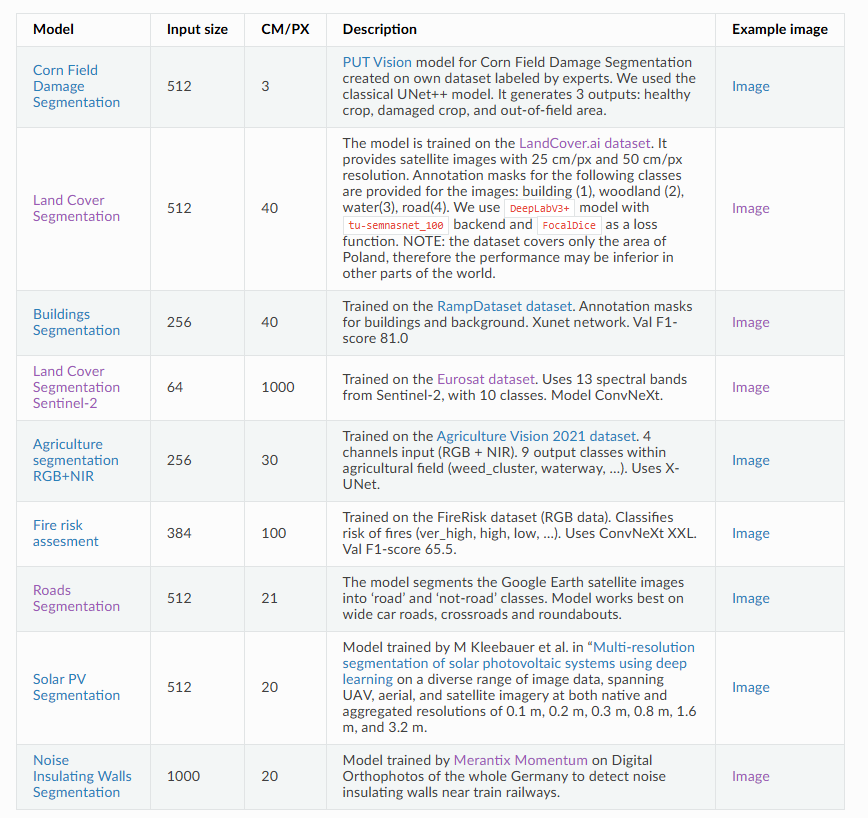Follow the Eurosat dataset link
The image size is (868, 818).
(x=486, y=379)
